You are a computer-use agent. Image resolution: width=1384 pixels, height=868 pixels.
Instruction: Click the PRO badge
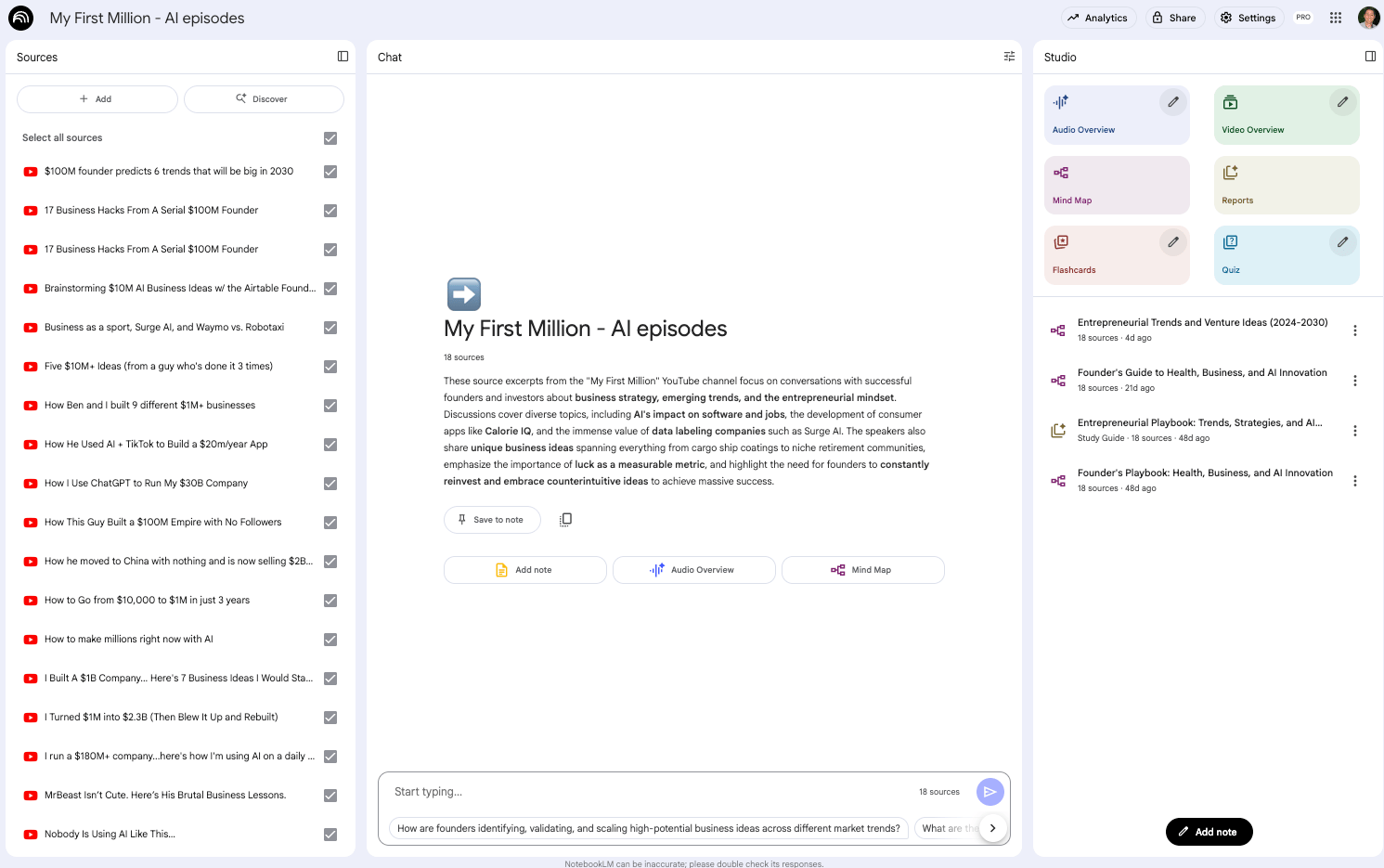1303,18
